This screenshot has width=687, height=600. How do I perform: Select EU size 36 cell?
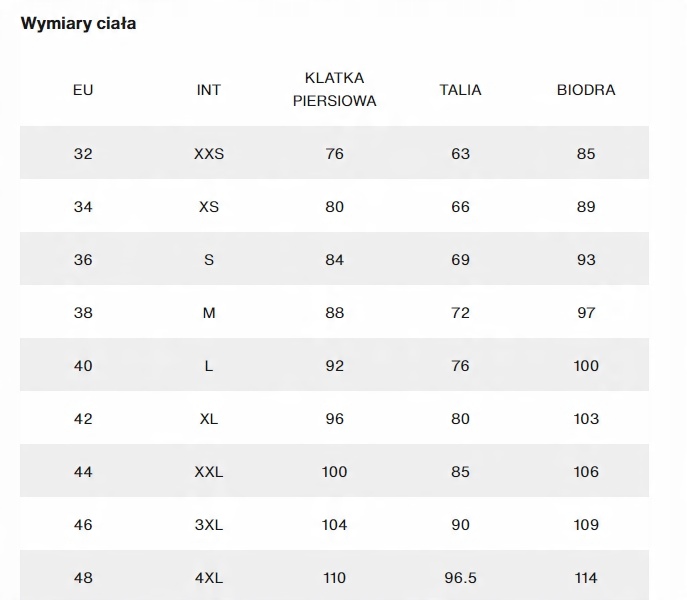tap(83, 260)
